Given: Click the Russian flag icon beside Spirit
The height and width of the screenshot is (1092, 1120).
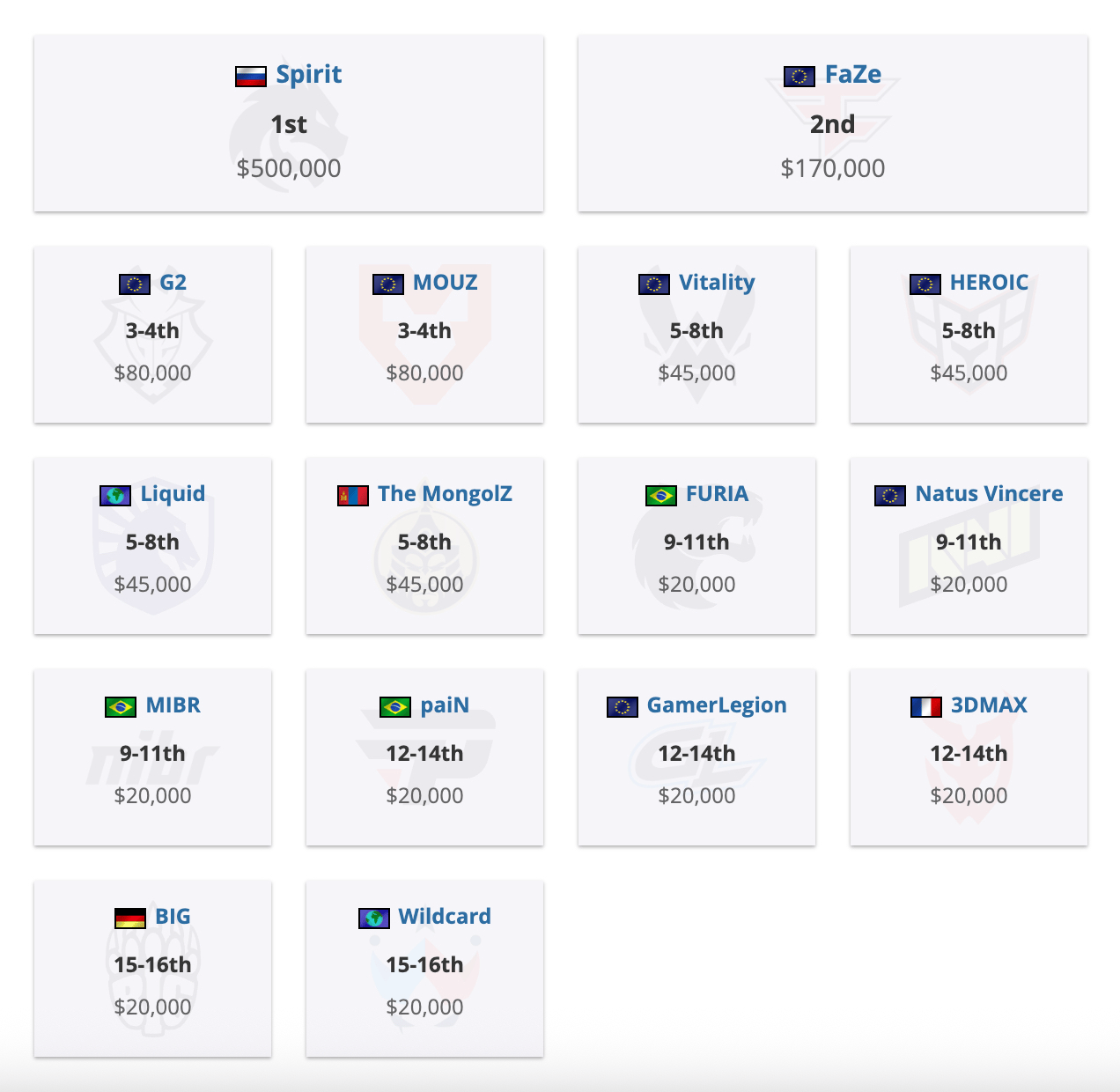Looking at the screenshot, I should pyautogui.click(x=251, y=77).
